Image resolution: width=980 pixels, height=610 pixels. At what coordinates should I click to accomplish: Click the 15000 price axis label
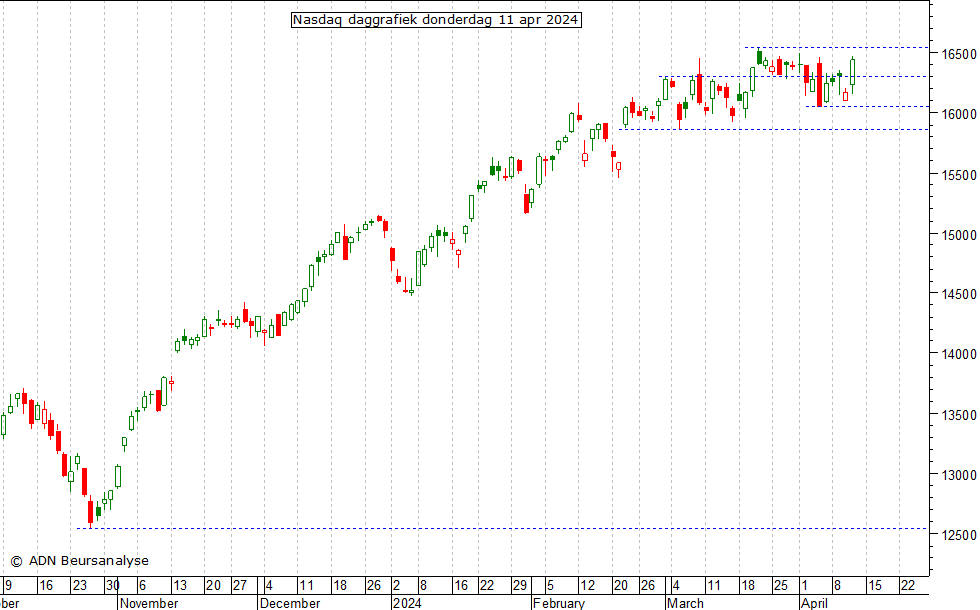[x=959, y=235]
